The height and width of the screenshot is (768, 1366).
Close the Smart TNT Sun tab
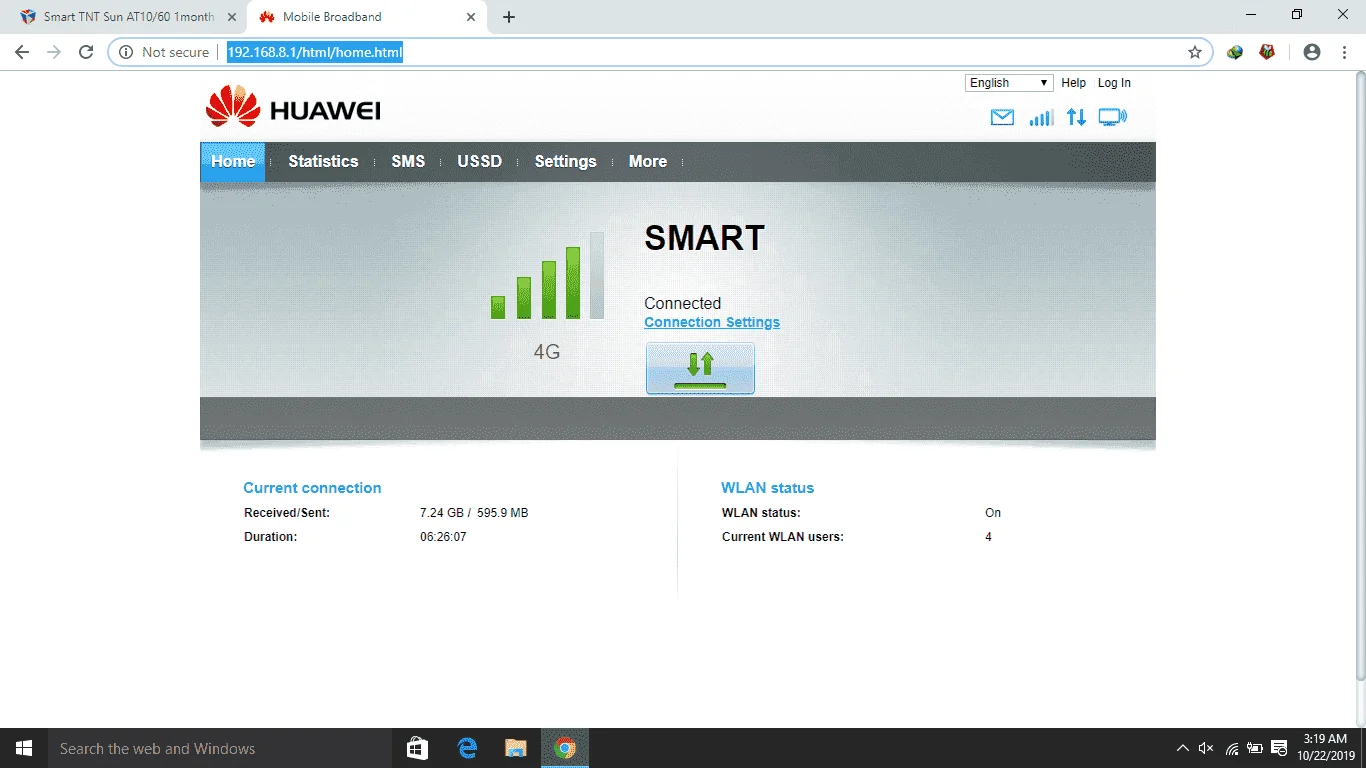tap(231, 17)
